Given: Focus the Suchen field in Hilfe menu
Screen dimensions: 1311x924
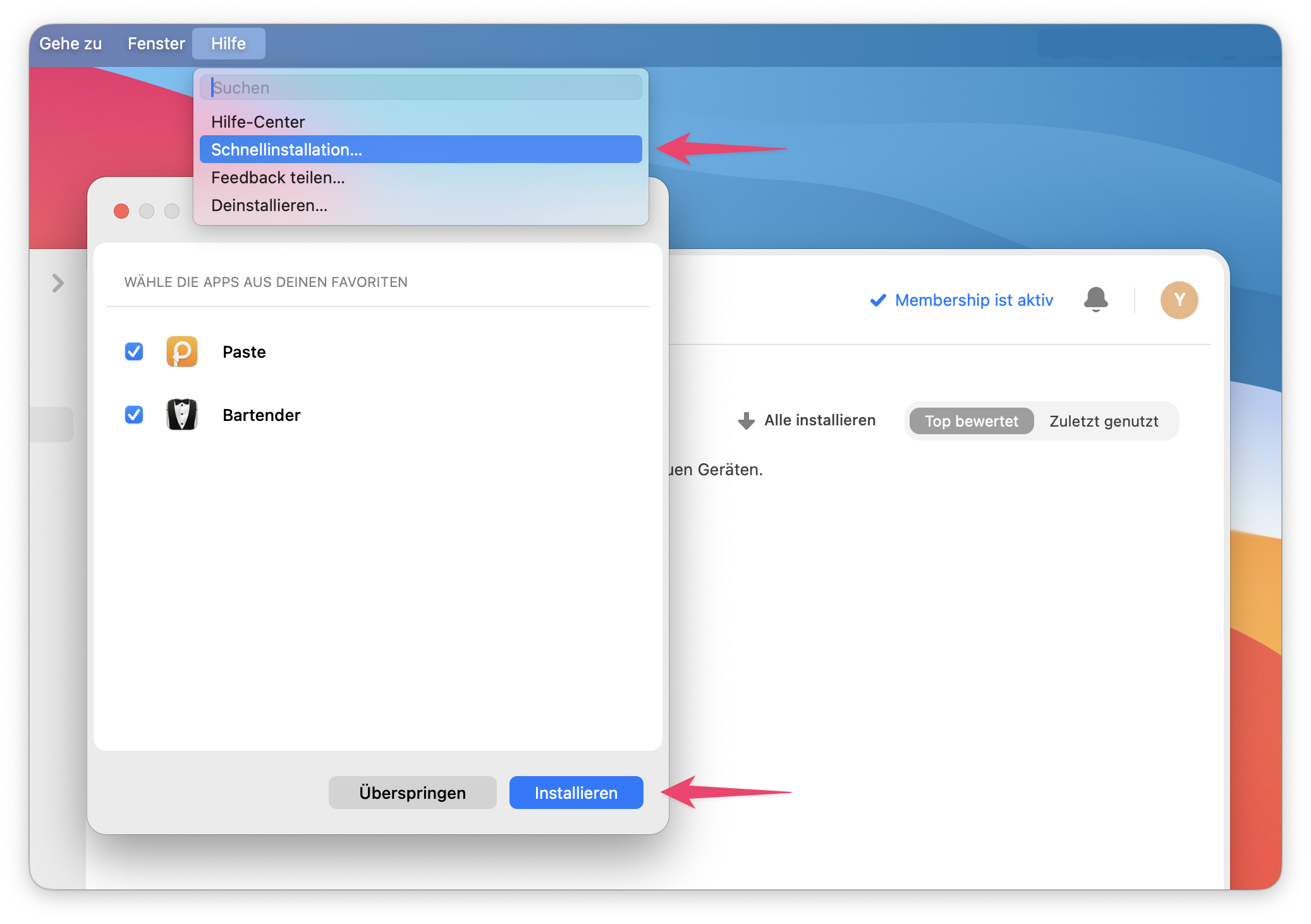Looking at the screenshot, I should tap(421, 87).
